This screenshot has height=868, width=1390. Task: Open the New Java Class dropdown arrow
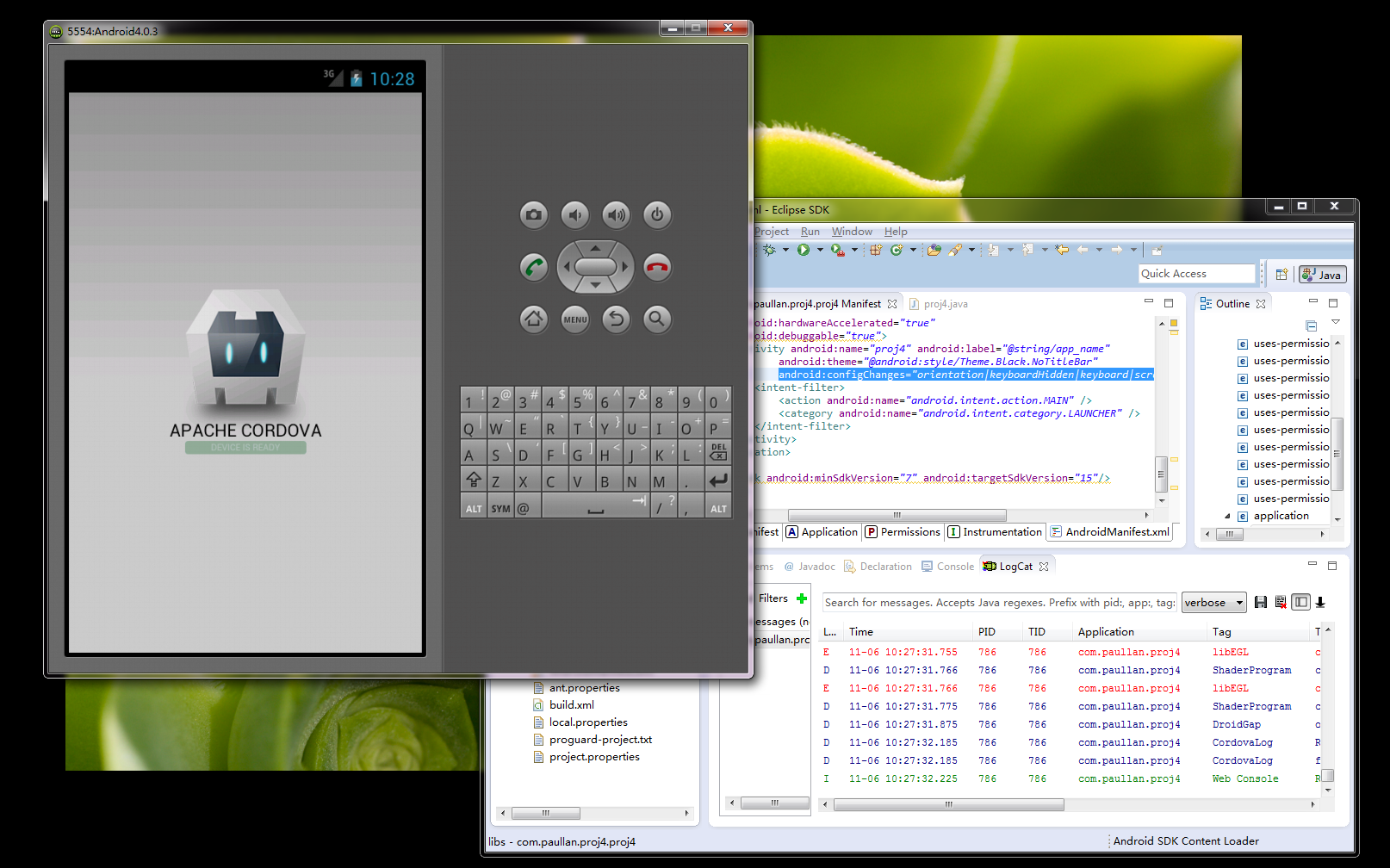(x=913, y=250)
